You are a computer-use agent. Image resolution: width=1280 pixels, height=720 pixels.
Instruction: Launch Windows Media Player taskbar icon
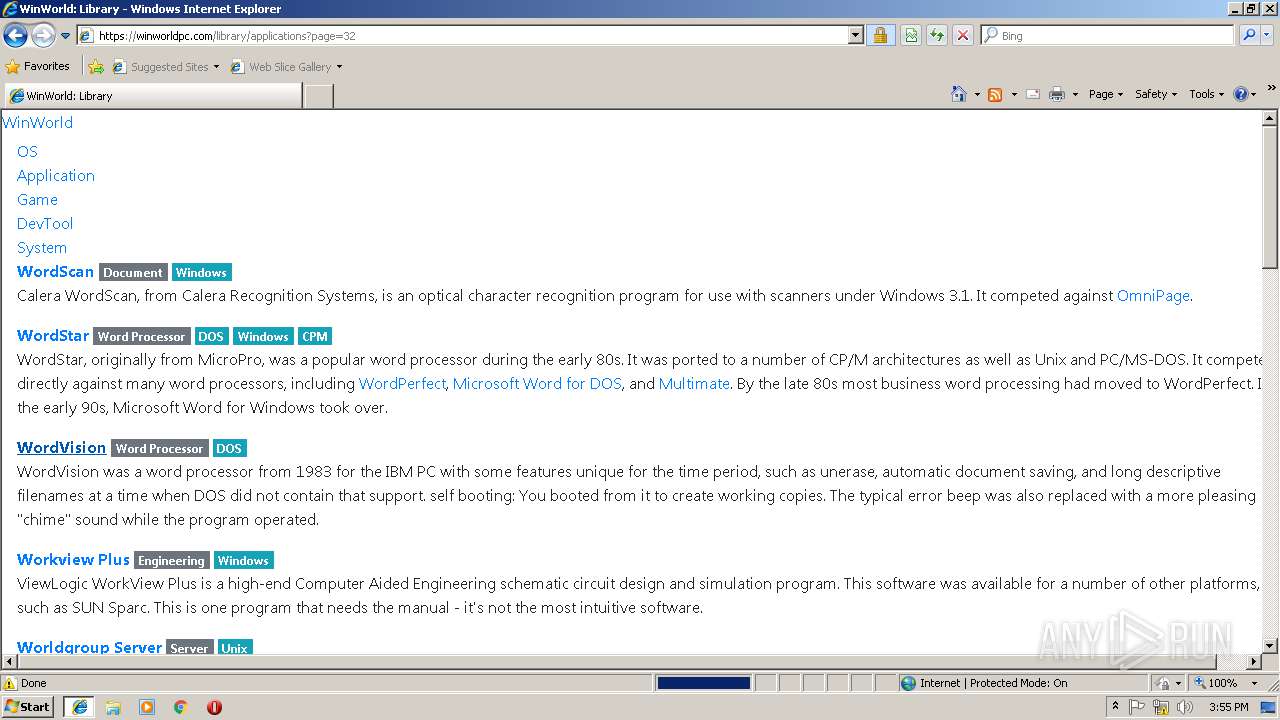pyautogui.click(x=147, y=707)
